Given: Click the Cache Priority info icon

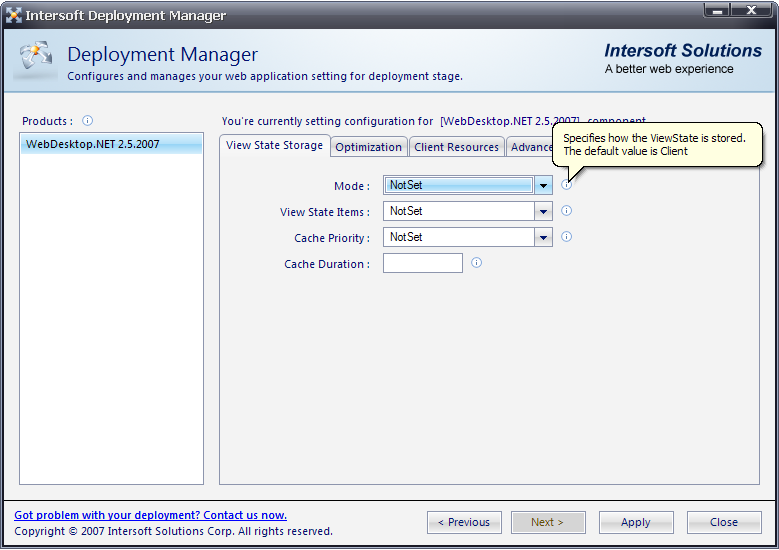Looking at the screenshot, I should point(566,237).
